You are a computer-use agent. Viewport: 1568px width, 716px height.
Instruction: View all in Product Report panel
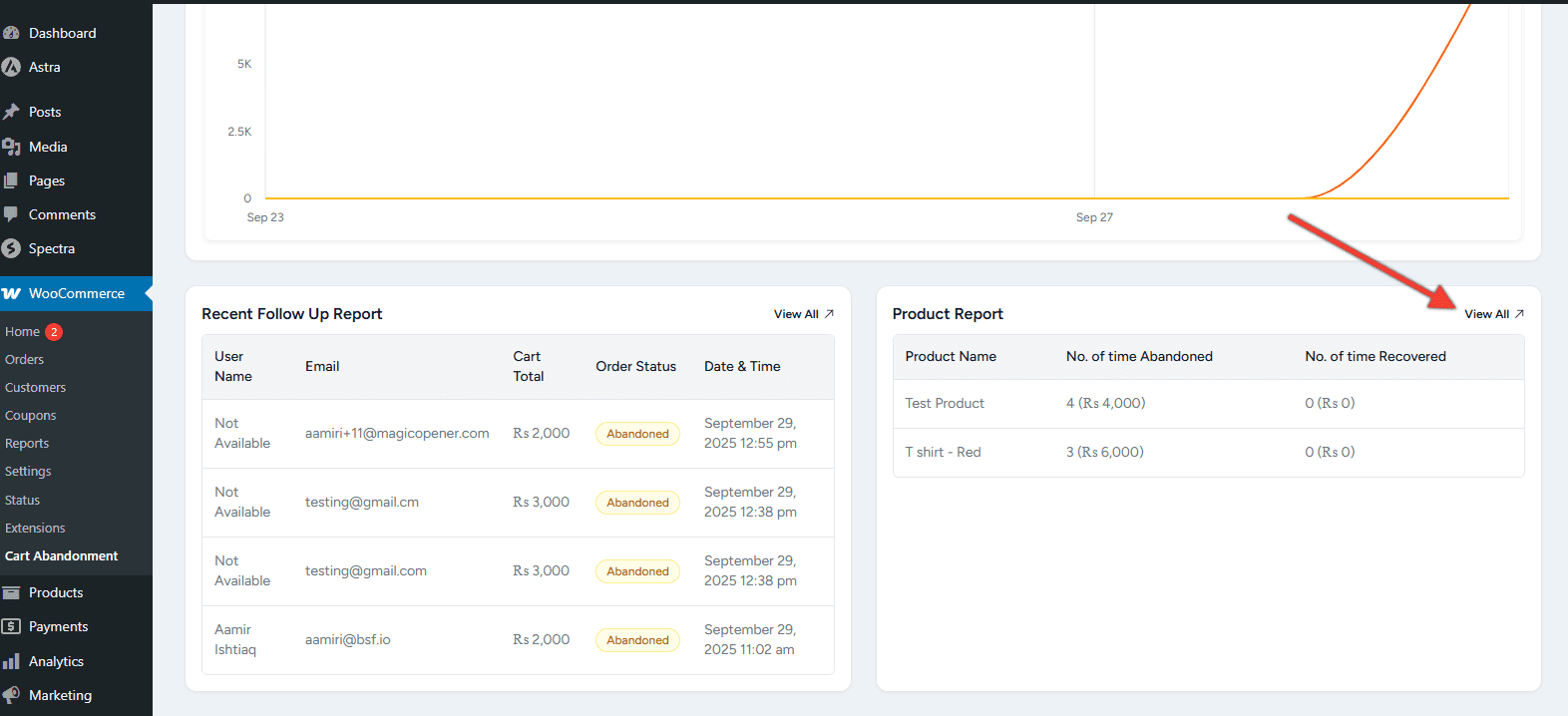pos(1493,314)
